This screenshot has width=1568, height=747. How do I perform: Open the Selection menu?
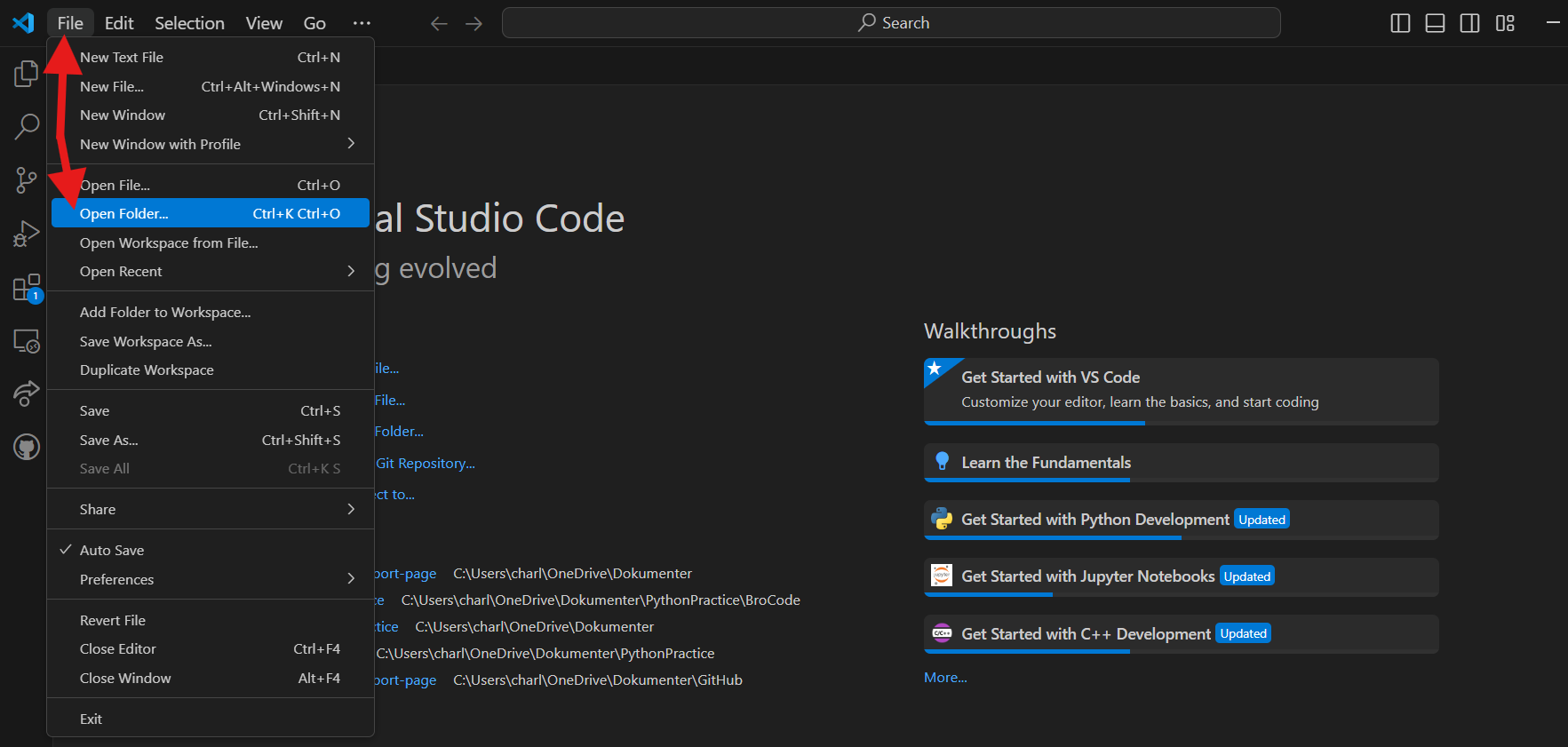pyautogui.click(x=189, y=23)
